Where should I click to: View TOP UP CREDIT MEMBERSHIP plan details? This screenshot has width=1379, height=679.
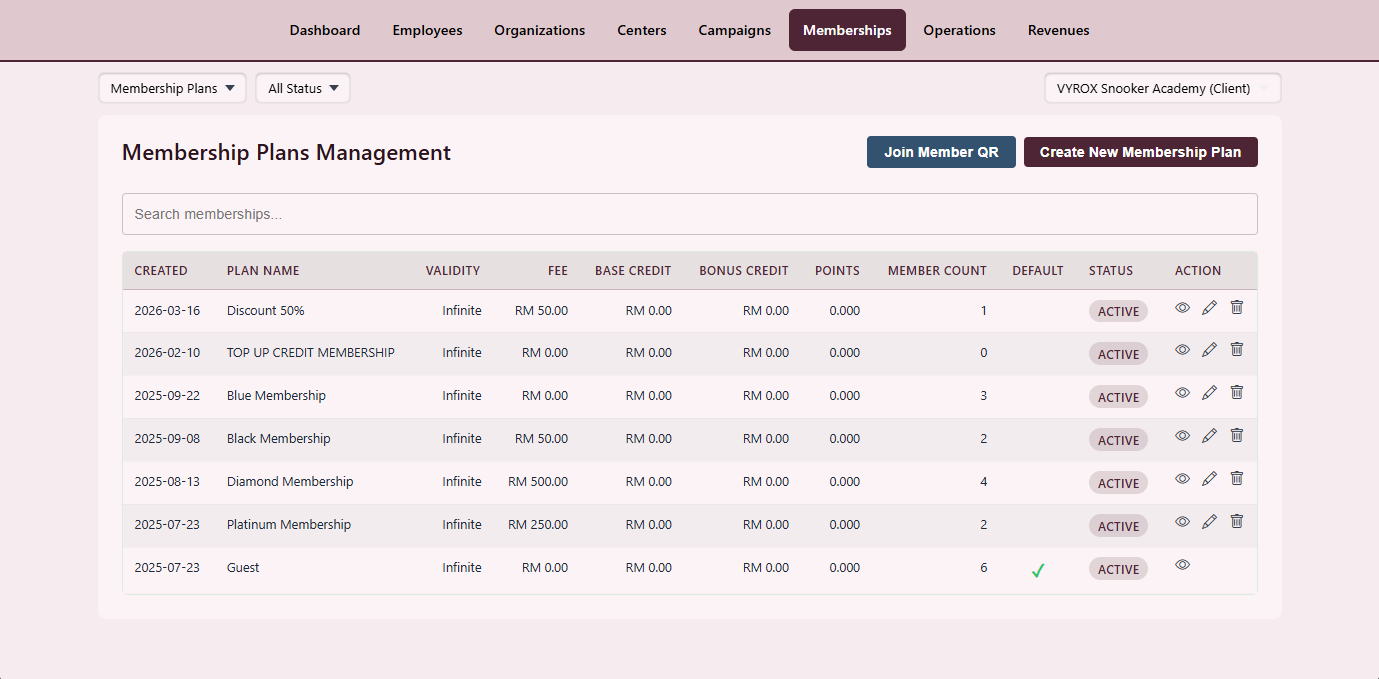click(x=1182, y=350)
